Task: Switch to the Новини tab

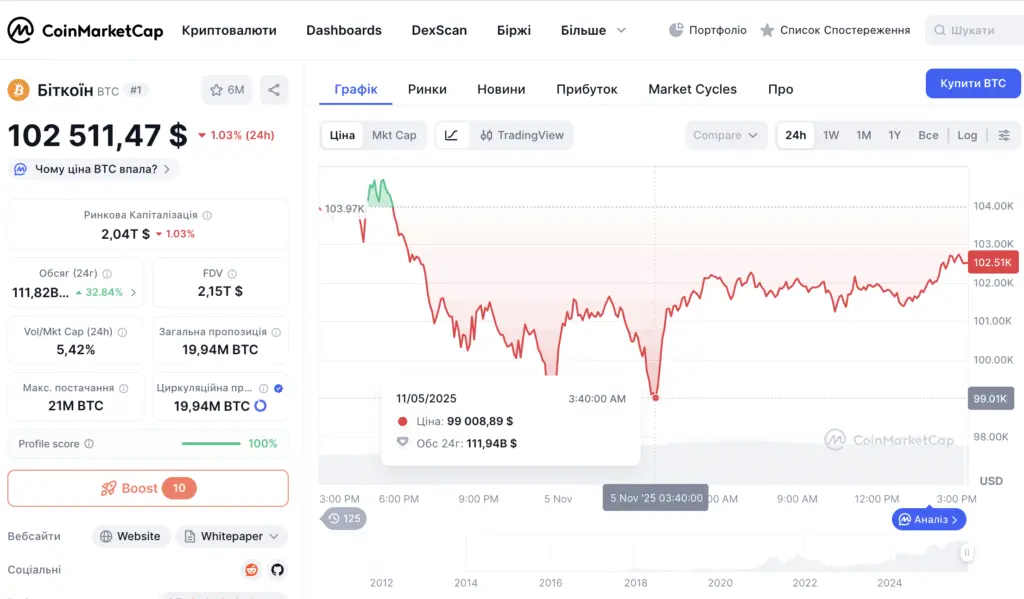Action: (x=501, y=89)
